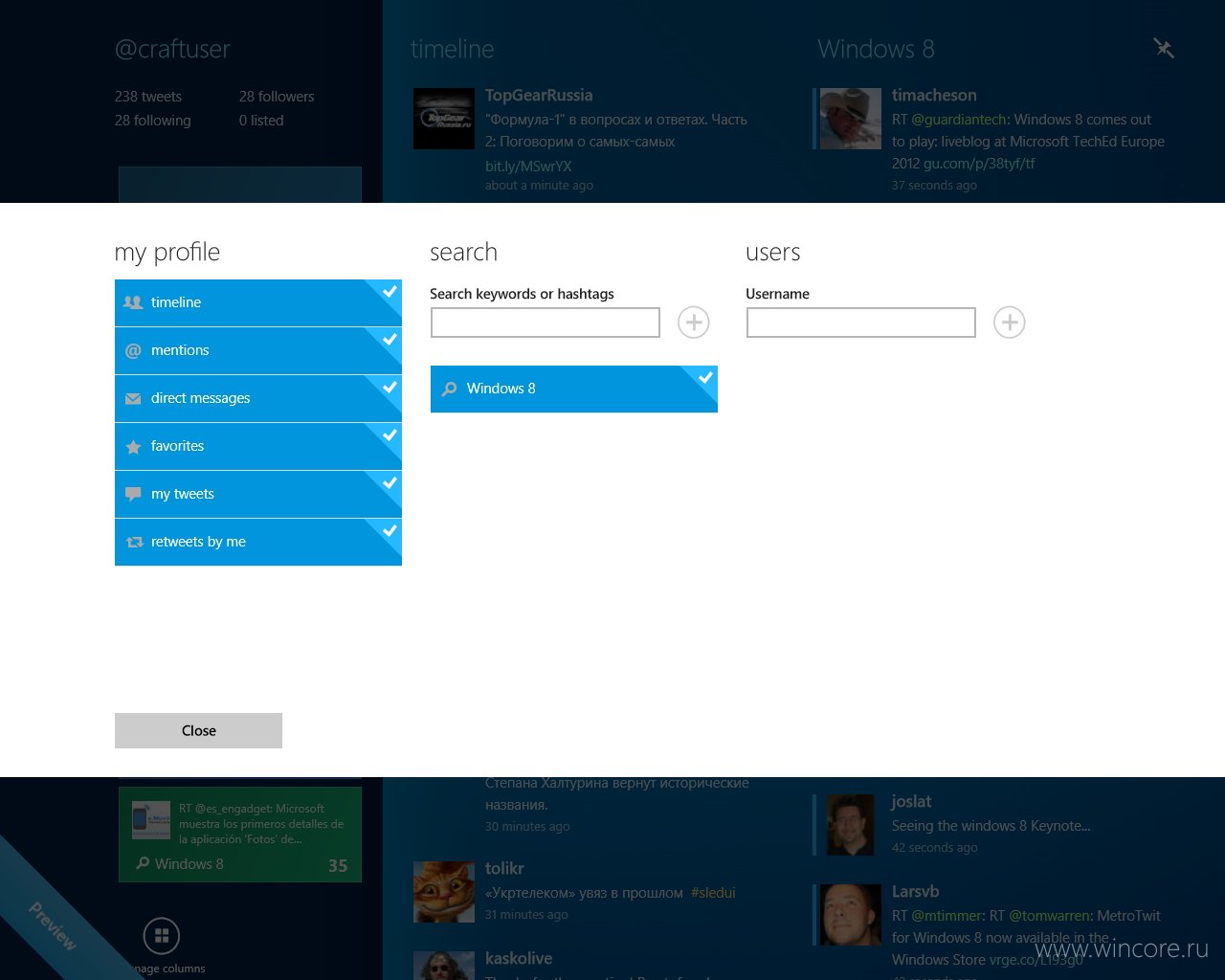This screenshot has width=1225, height=980.
Task: Add user with plus button
Action: pos(1010,323)
